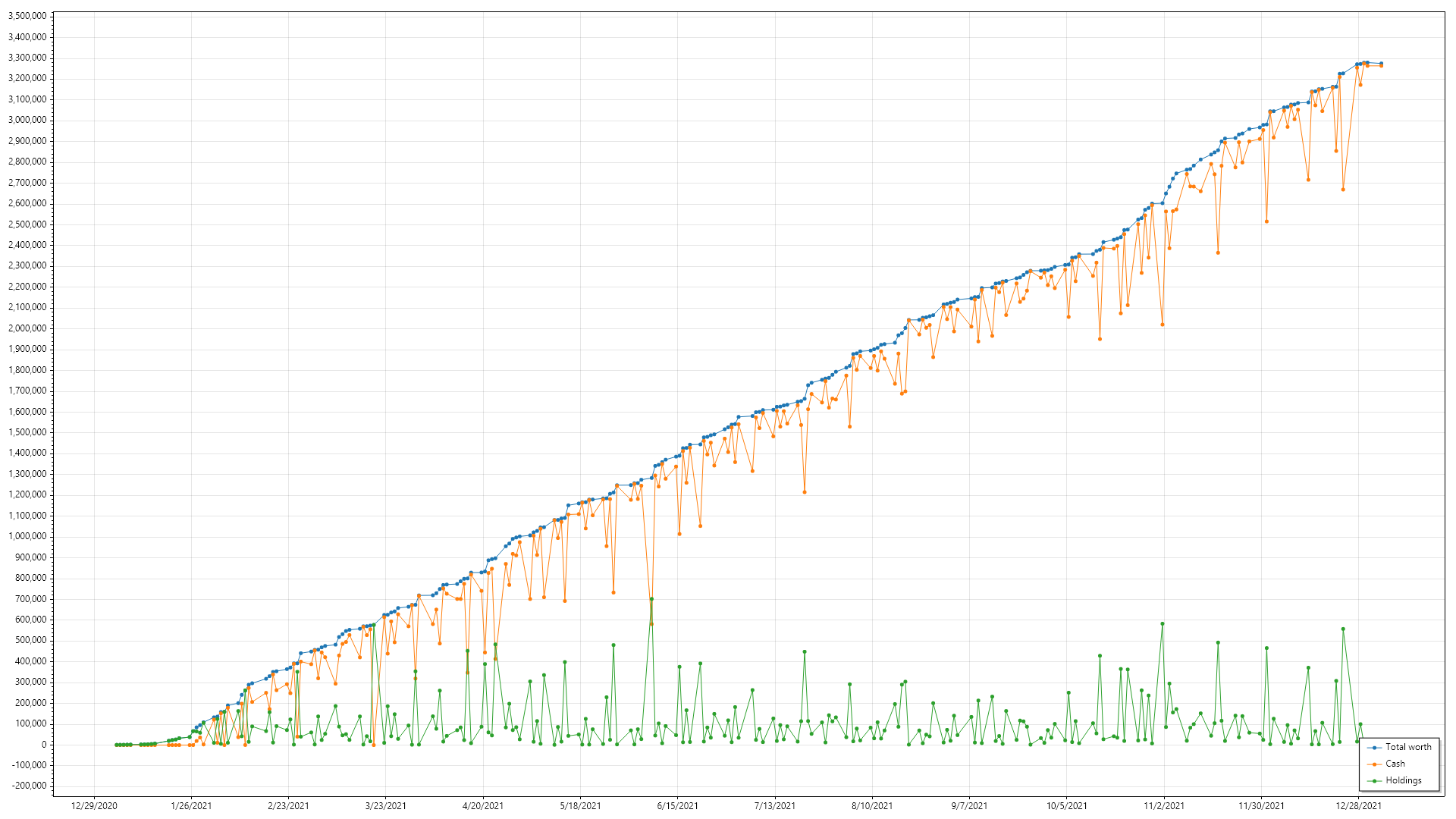1456x819 pixels.
Task: Click the Total worth legend label
Action: [1408, 747]
